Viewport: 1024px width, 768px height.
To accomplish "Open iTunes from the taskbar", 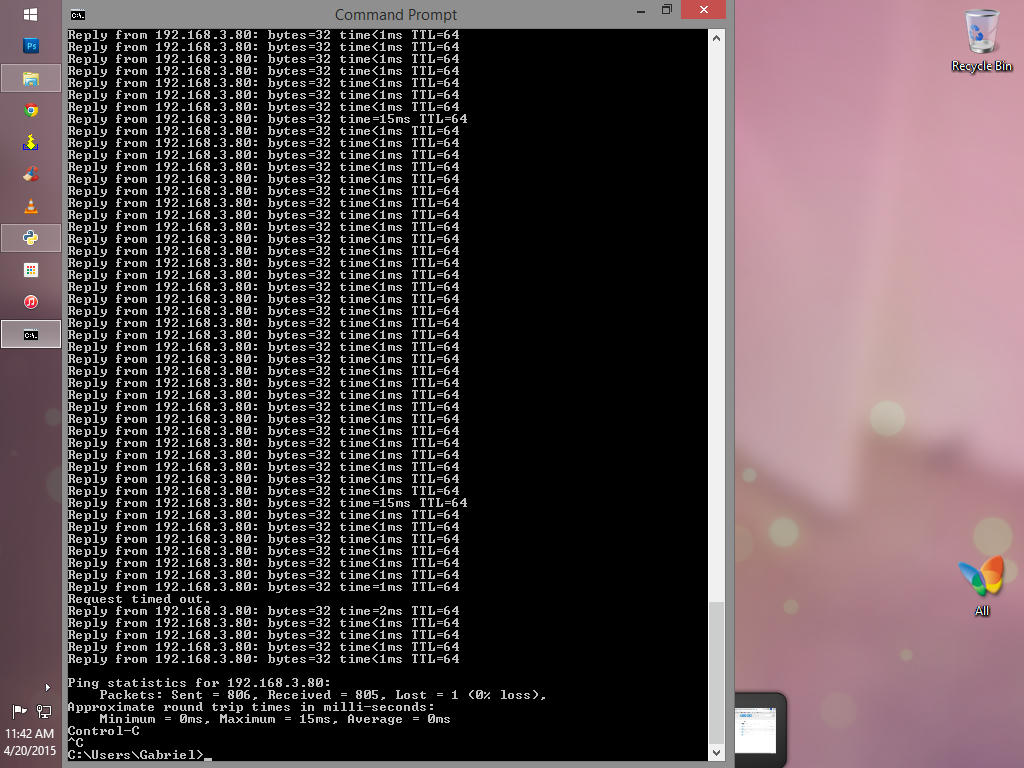I will (31, 302).
